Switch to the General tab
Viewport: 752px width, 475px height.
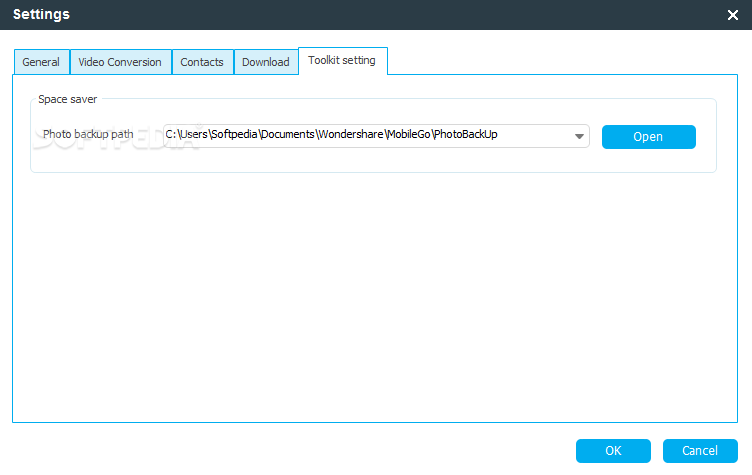(42, 62)
